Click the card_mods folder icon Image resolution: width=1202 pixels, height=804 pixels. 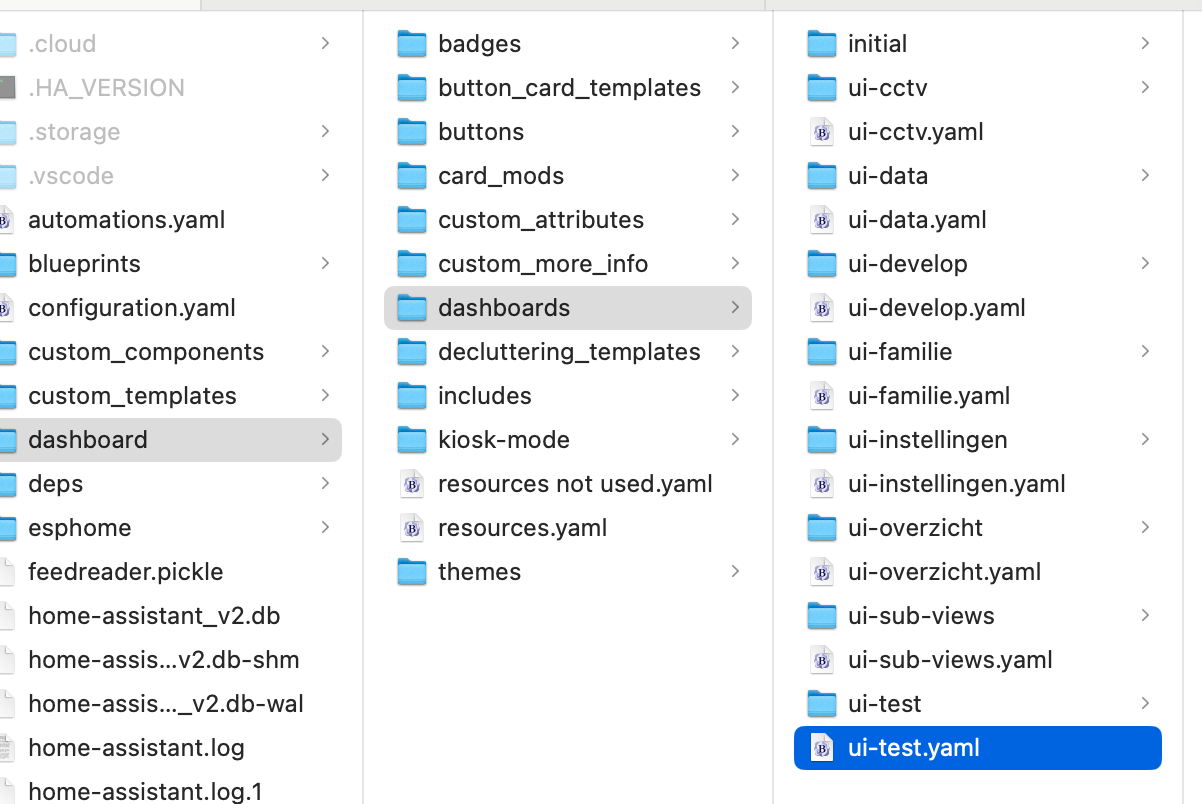(x=411, y=176)
